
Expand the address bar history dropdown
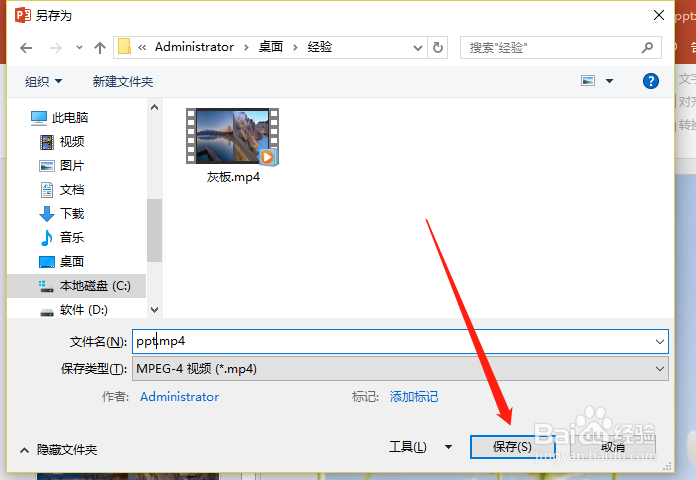click(x=418, y=48)
